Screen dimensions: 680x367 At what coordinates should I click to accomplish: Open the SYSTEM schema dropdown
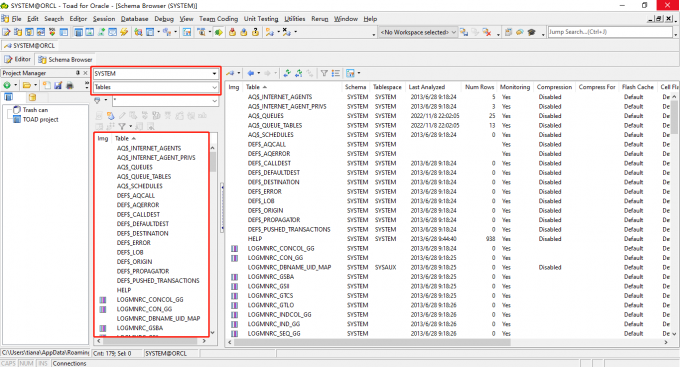pos(214,73)
